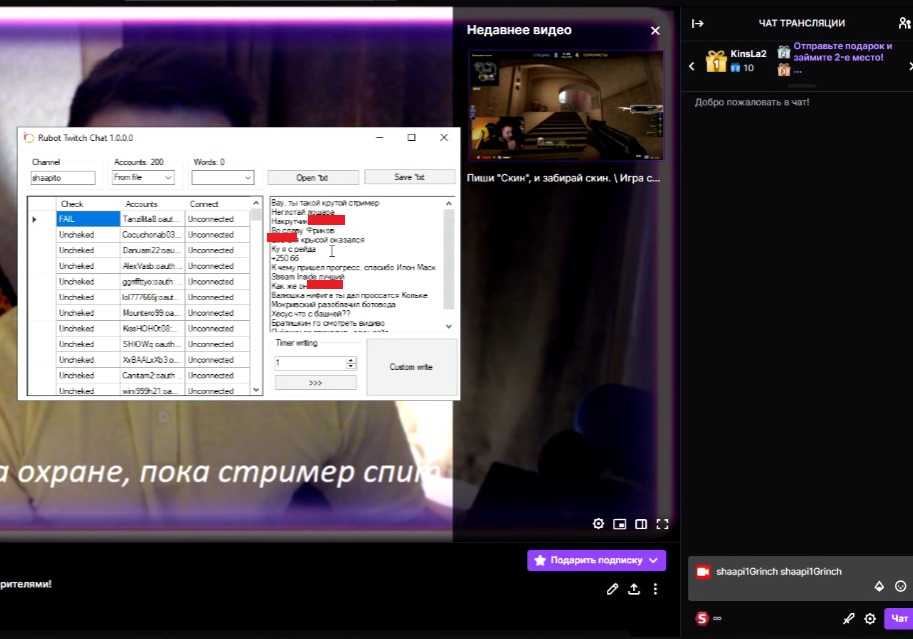
Task: Click the 'Open *txt' button
Action: (312, 177)
